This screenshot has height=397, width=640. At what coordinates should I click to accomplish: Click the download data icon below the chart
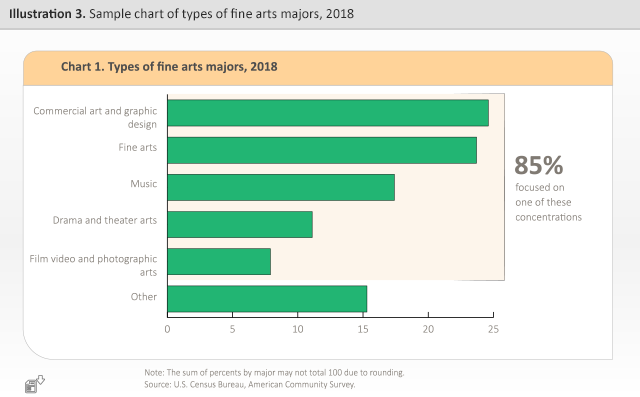pos(34,384)
